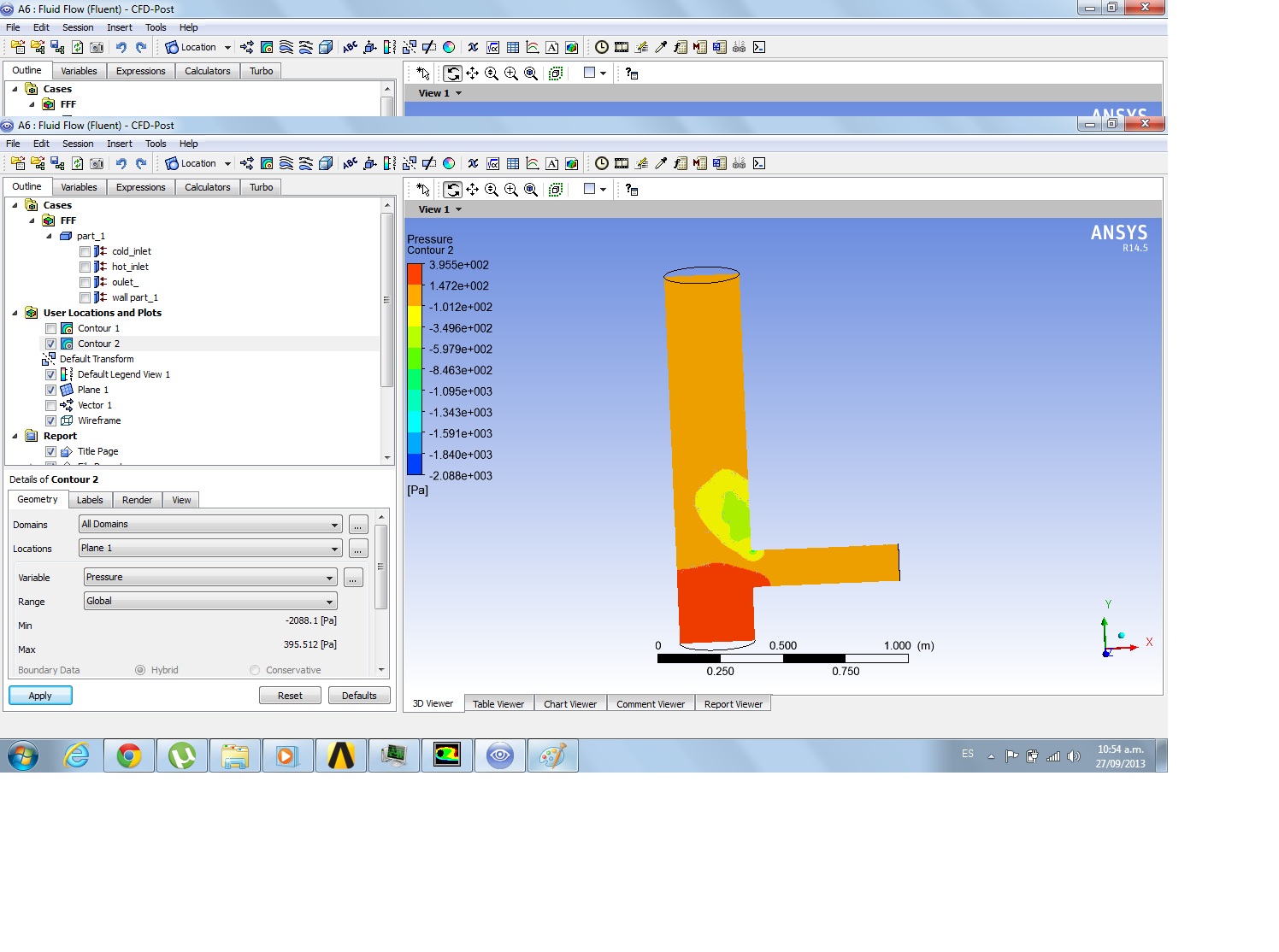1279x952 pixels.
Task: Collapse the Report tree node
Action: tap(15, 436)
